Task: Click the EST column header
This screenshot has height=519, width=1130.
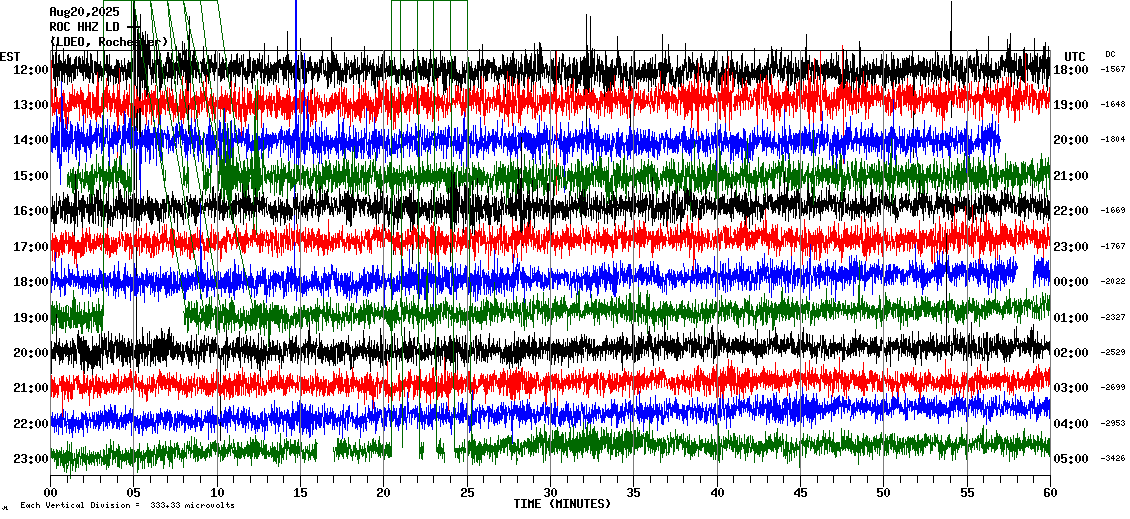Action: pos(10,56)
